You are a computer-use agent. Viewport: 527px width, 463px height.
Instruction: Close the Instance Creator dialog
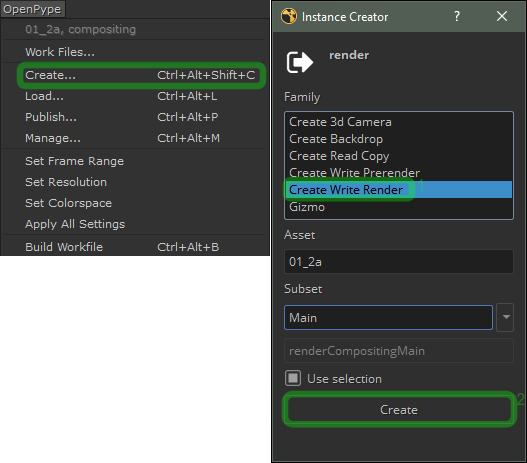pyautogui.click(x=502, y=16)
